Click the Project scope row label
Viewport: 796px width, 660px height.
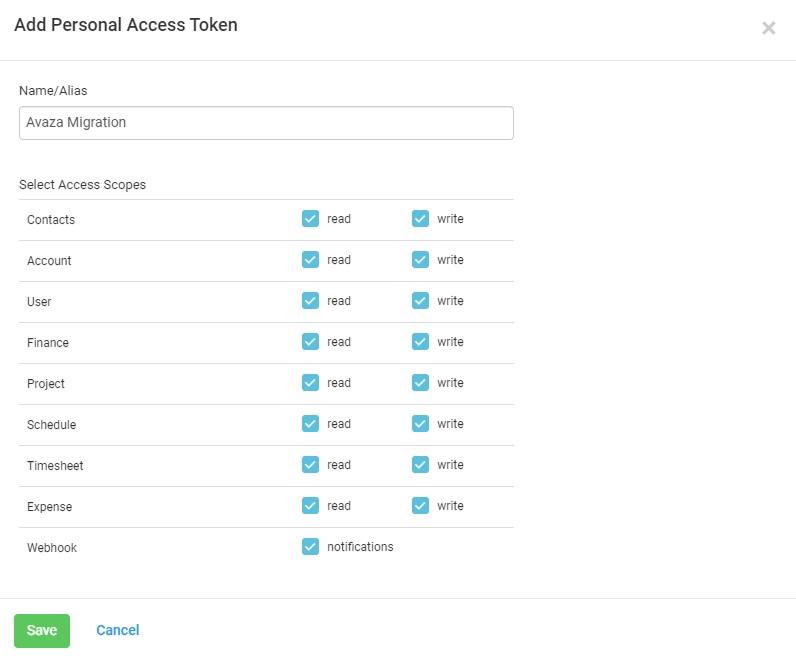click(46, 384)
